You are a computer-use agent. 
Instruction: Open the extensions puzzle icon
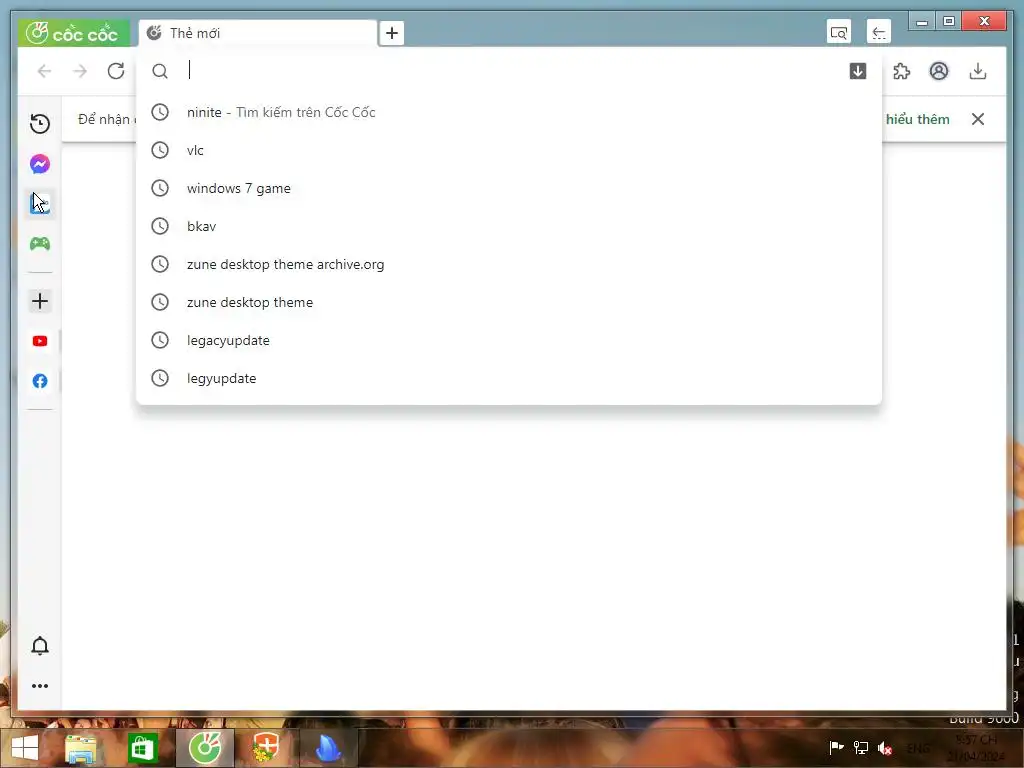click(x=902, y=71)
